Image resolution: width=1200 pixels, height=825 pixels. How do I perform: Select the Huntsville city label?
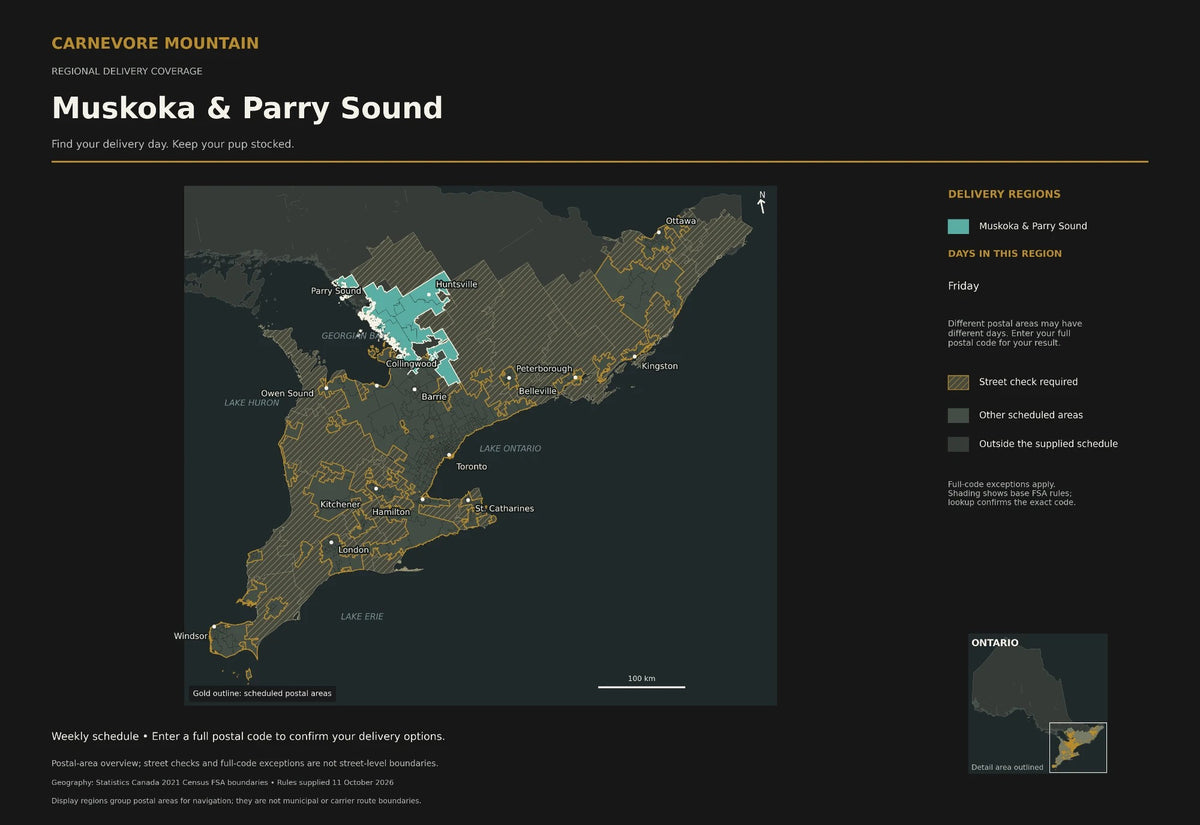456,284
